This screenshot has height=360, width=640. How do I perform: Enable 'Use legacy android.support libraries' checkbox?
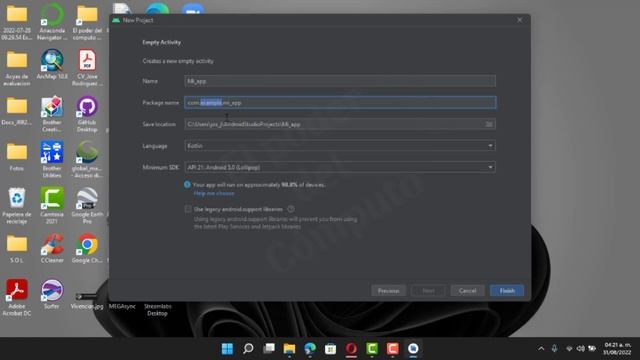click(188, 209)
